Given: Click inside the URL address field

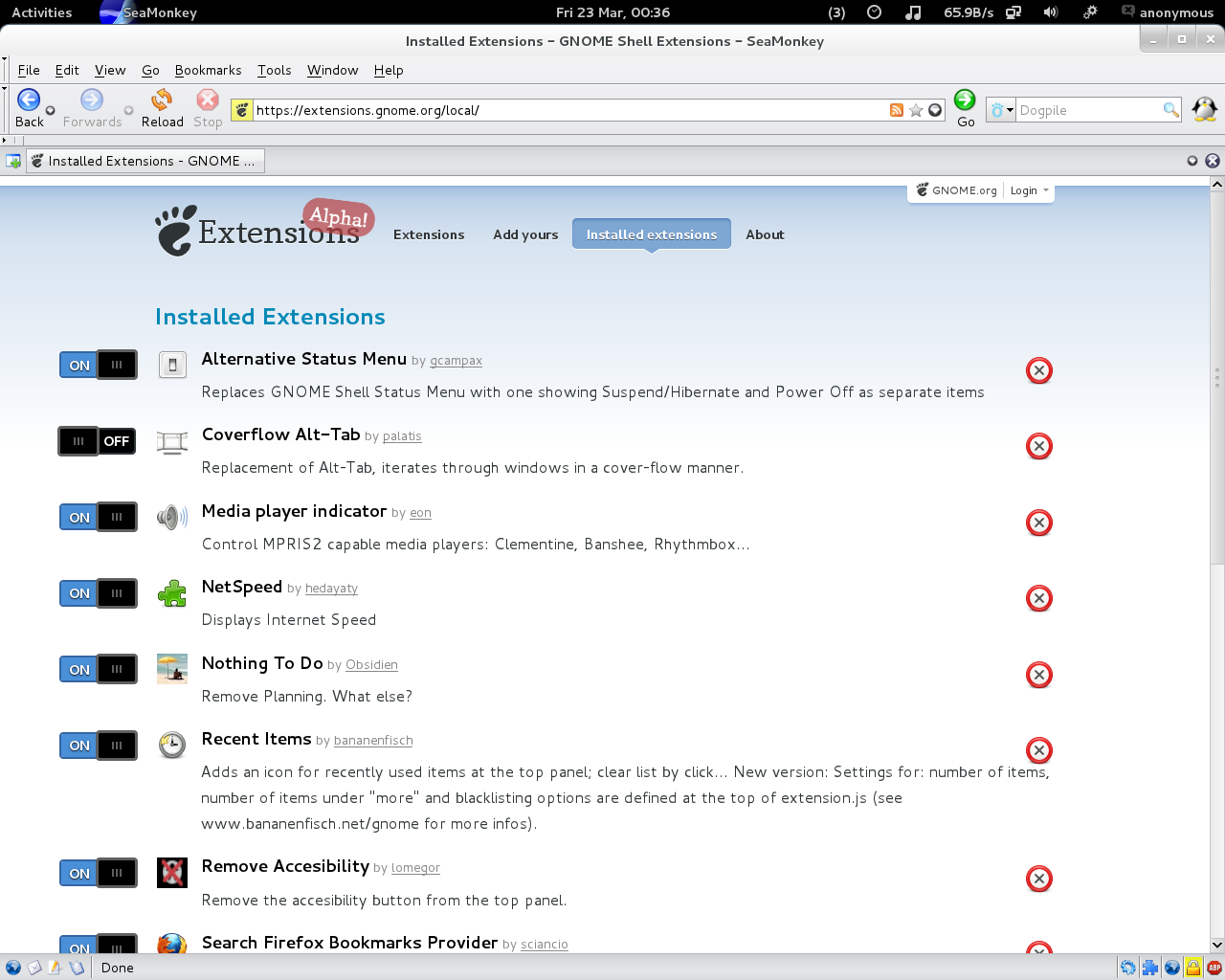Looking at the screenshot, I should pyautogui.click(x=569, y=110).
